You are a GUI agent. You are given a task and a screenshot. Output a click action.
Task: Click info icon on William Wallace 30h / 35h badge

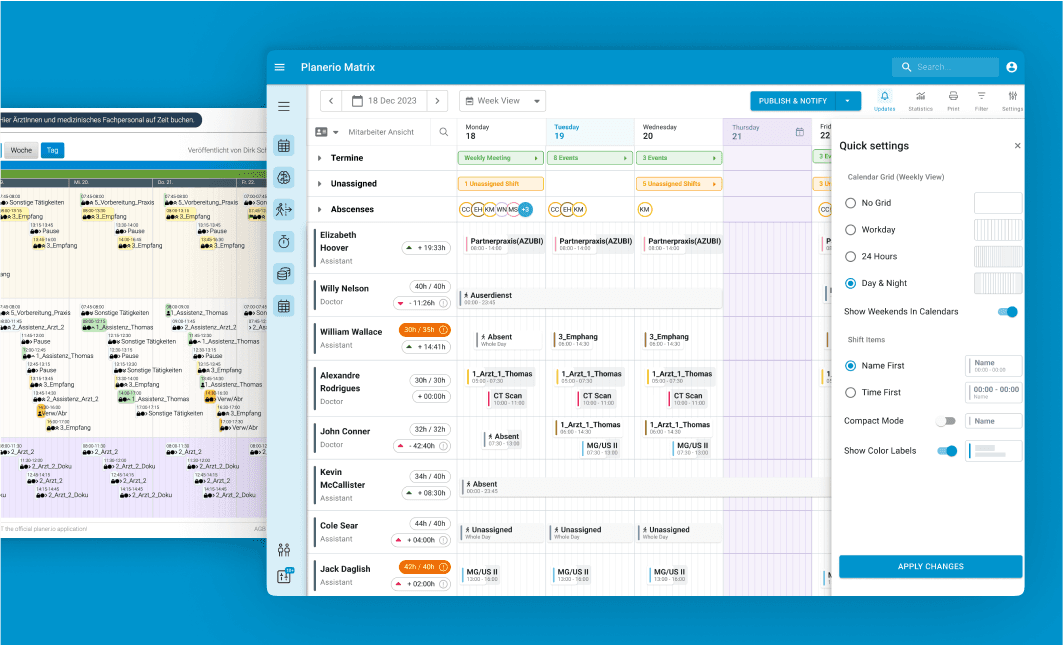(443, 330)
